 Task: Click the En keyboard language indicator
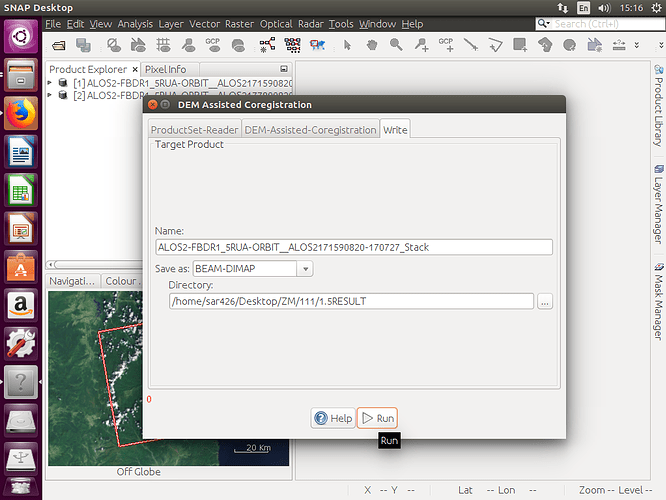pos(584,8)
